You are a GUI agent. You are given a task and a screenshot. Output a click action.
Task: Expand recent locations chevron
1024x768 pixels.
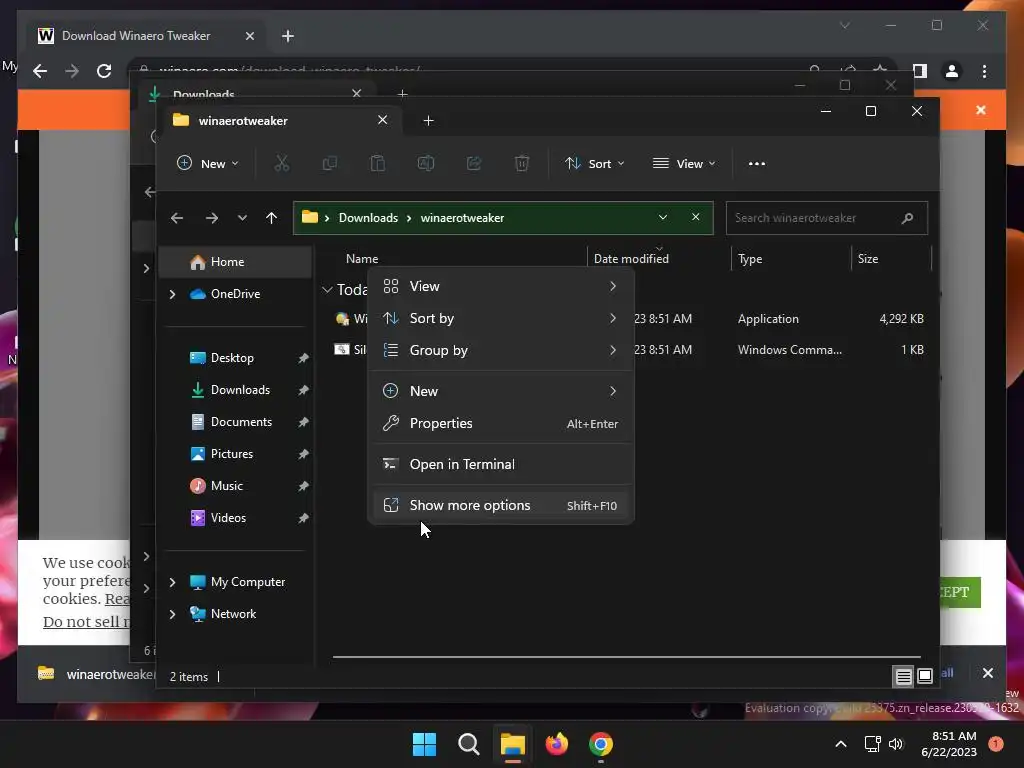click(242, 218)
